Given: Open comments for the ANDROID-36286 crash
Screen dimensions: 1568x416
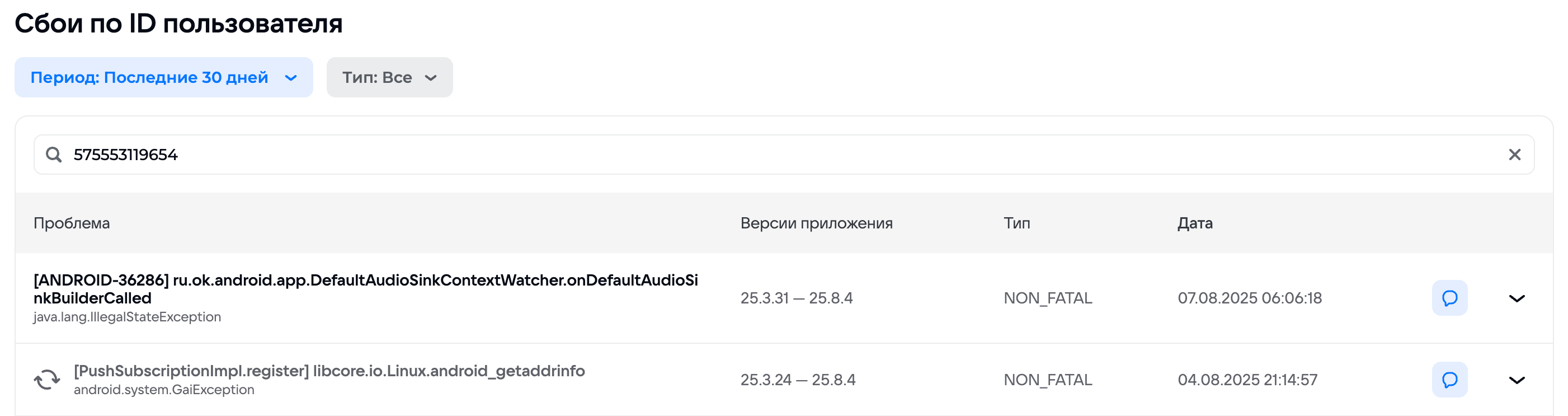Looking at the screenshot, I should (1449, 298).
